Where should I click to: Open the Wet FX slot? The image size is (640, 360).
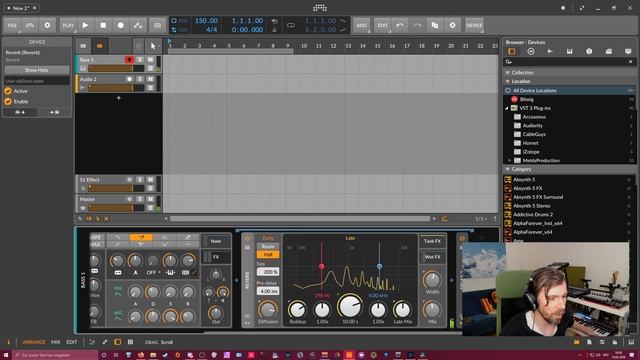click(432, 257)
